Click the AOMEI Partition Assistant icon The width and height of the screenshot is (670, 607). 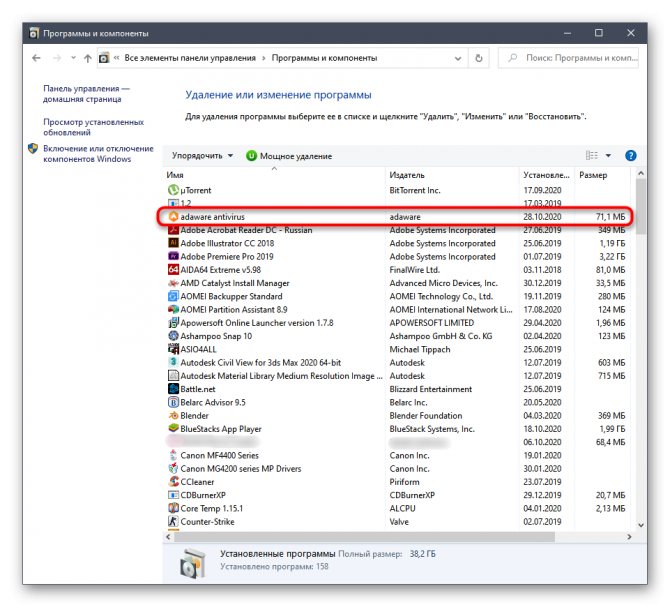point(173,309)
